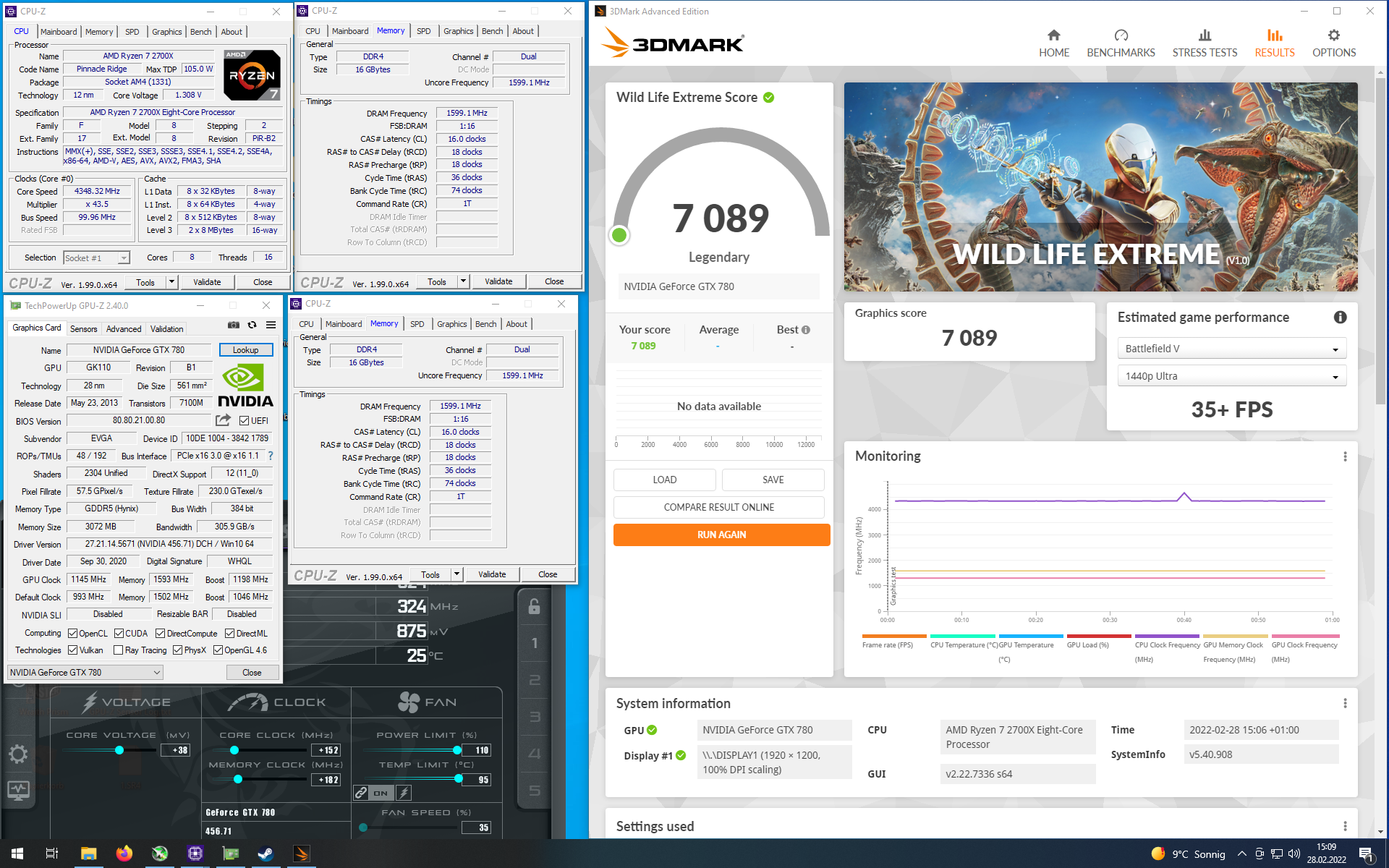Toggle the Vulkan checkbox in GPU-Z
The image size is (1389, 868).
point(72,650)
